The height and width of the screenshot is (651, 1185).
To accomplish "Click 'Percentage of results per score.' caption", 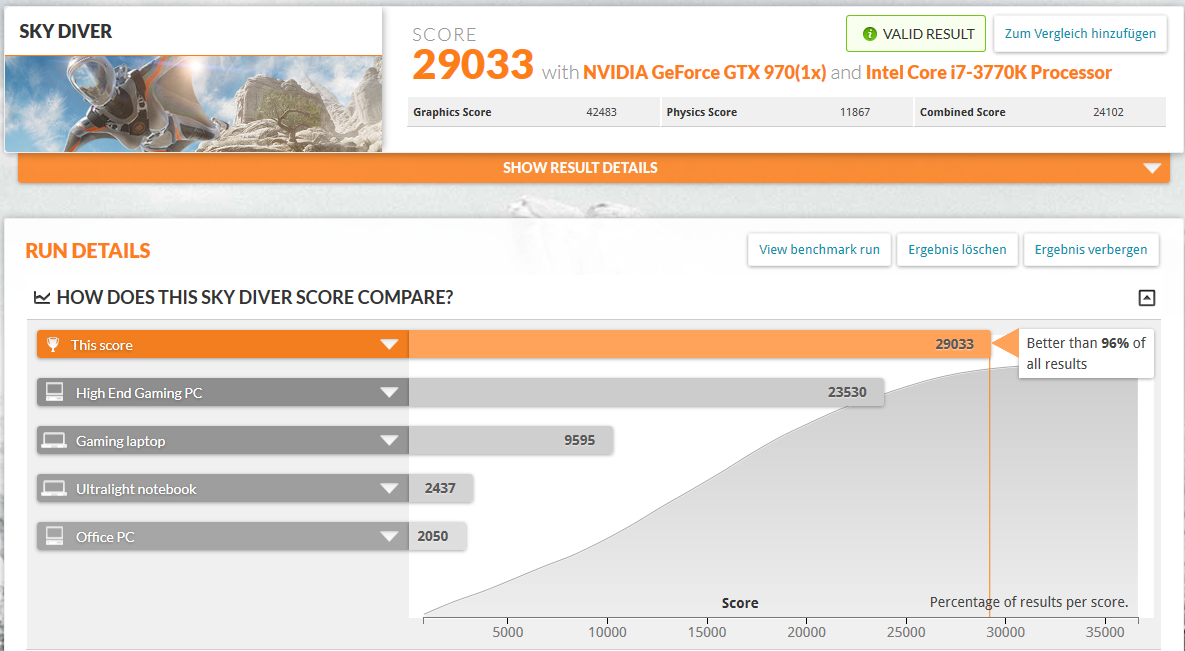I will (x=1029, y=603).
